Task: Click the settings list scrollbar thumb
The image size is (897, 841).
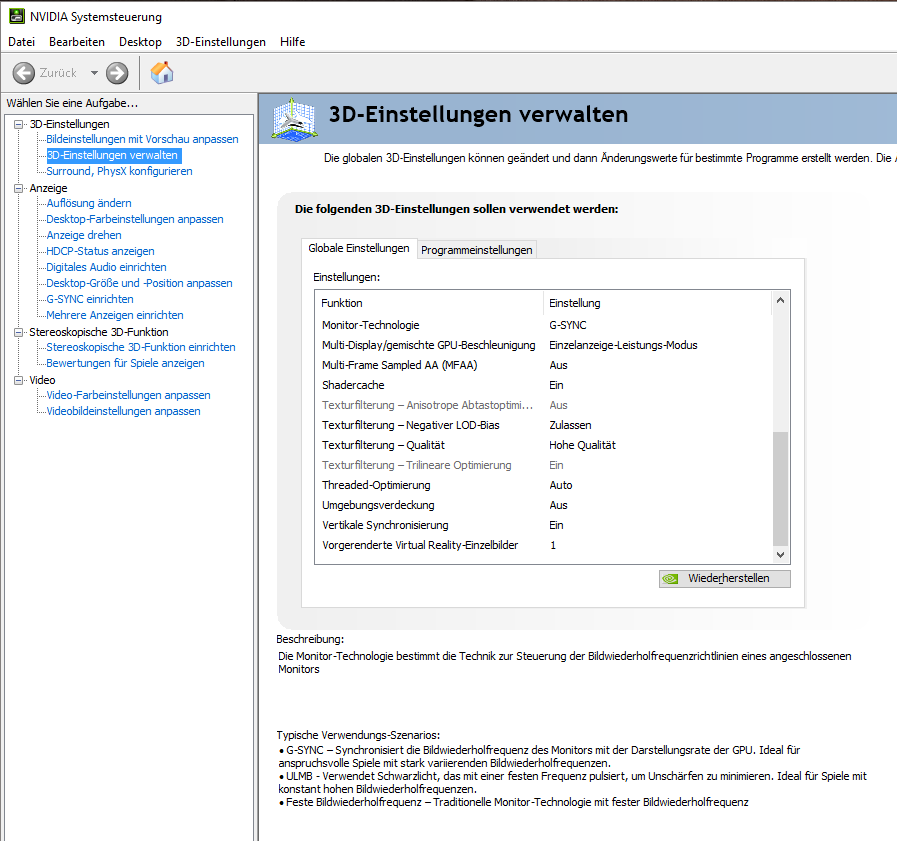Action: pos(780,489)
